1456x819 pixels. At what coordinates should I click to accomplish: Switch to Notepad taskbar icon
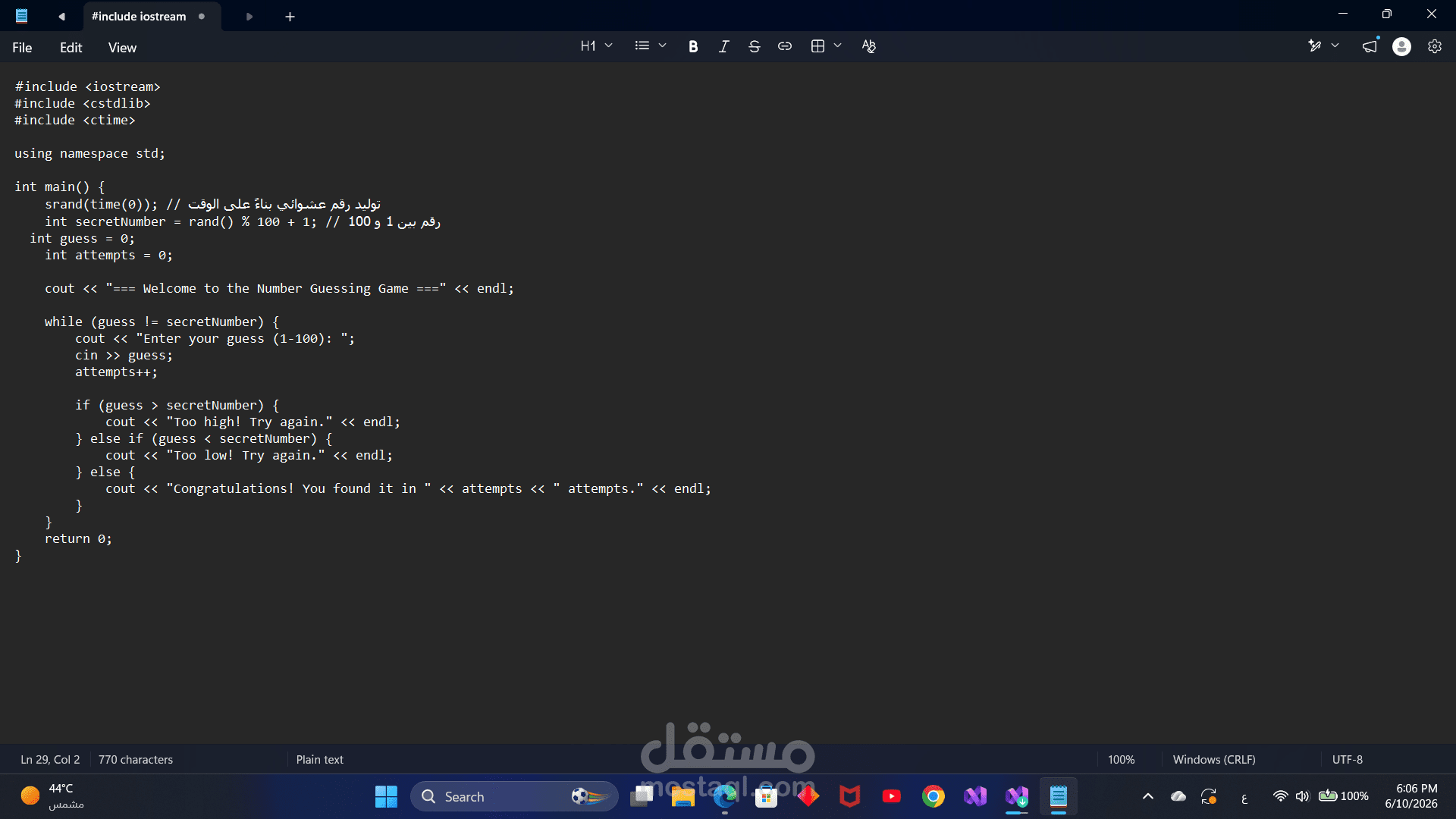tap(1059, 796)
